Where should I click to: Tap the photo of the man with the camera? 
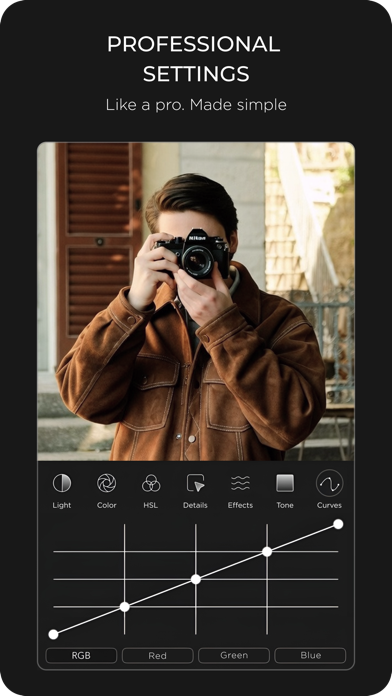tap(196, 301)
